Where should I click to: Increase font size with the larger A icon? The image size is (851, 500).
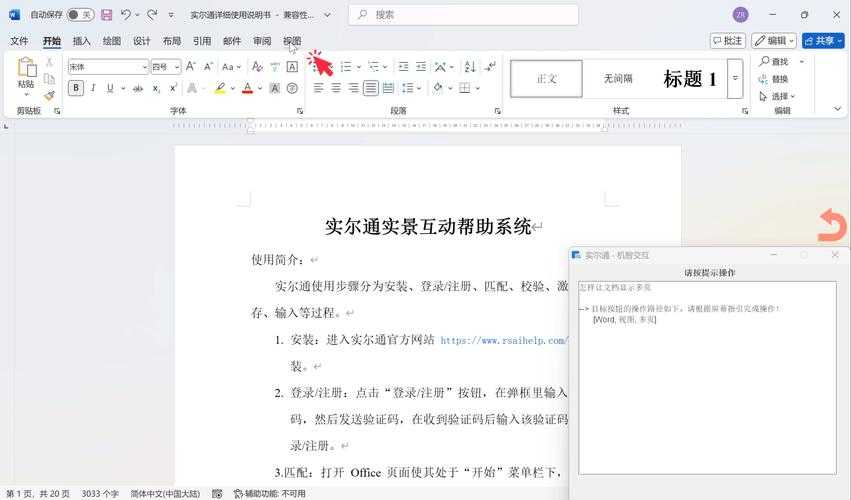[190, 66]
